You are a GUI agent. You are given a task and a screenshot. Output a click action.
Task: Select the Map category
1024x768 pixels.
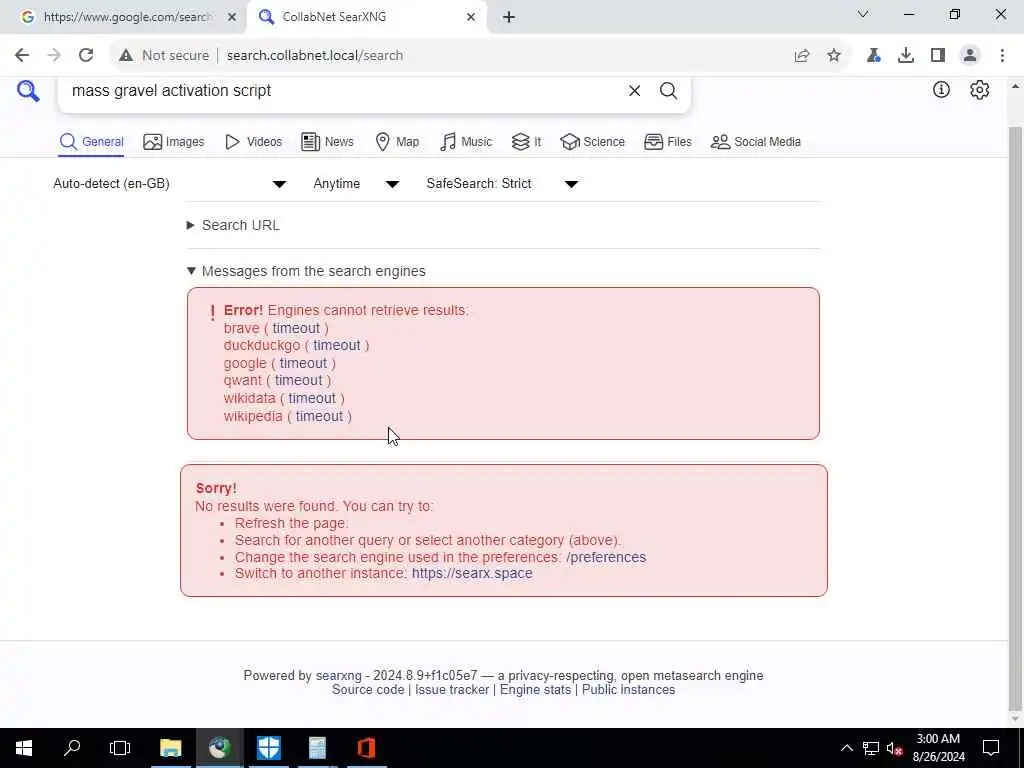pos(397,142)
